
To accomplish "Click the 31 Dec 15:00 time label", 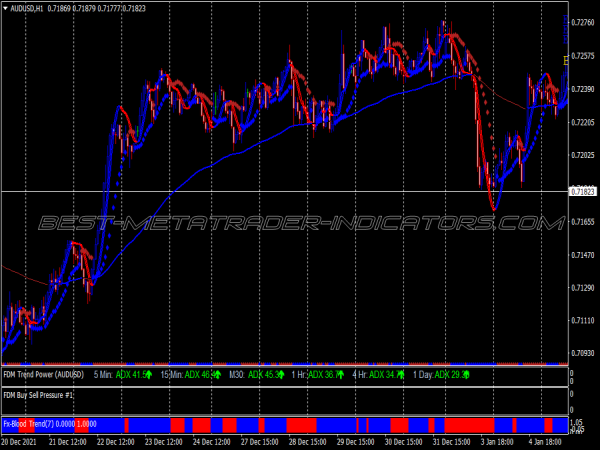I will click(452, 442).
